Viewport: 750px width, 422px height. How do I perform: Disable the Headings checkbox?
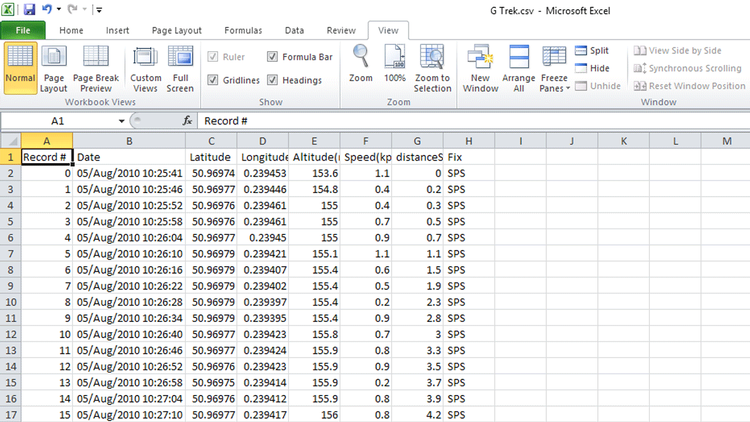pyautogui.click(x=274, y=80)
